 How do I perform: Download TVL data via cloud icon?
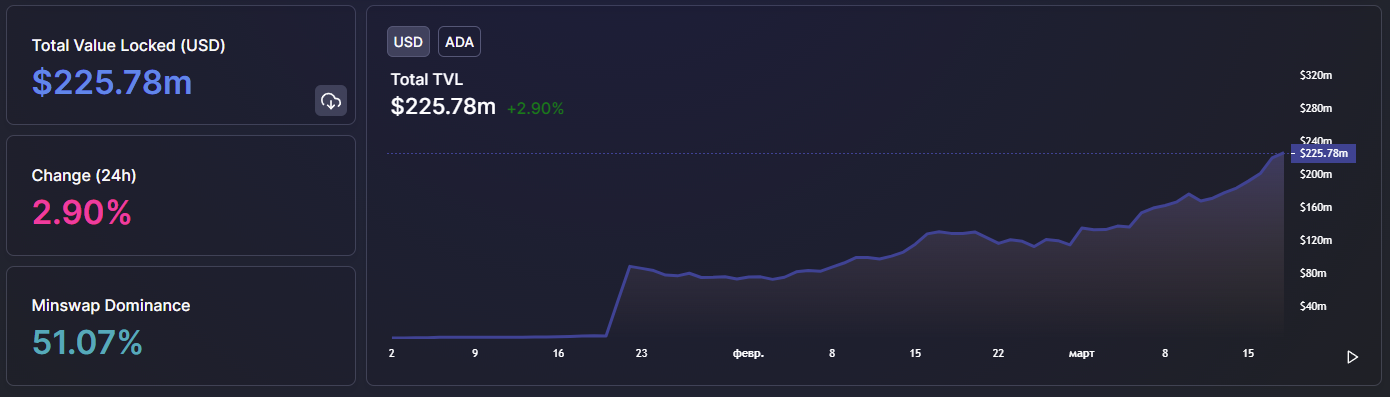pyautogui.click(x=331, y=101)
